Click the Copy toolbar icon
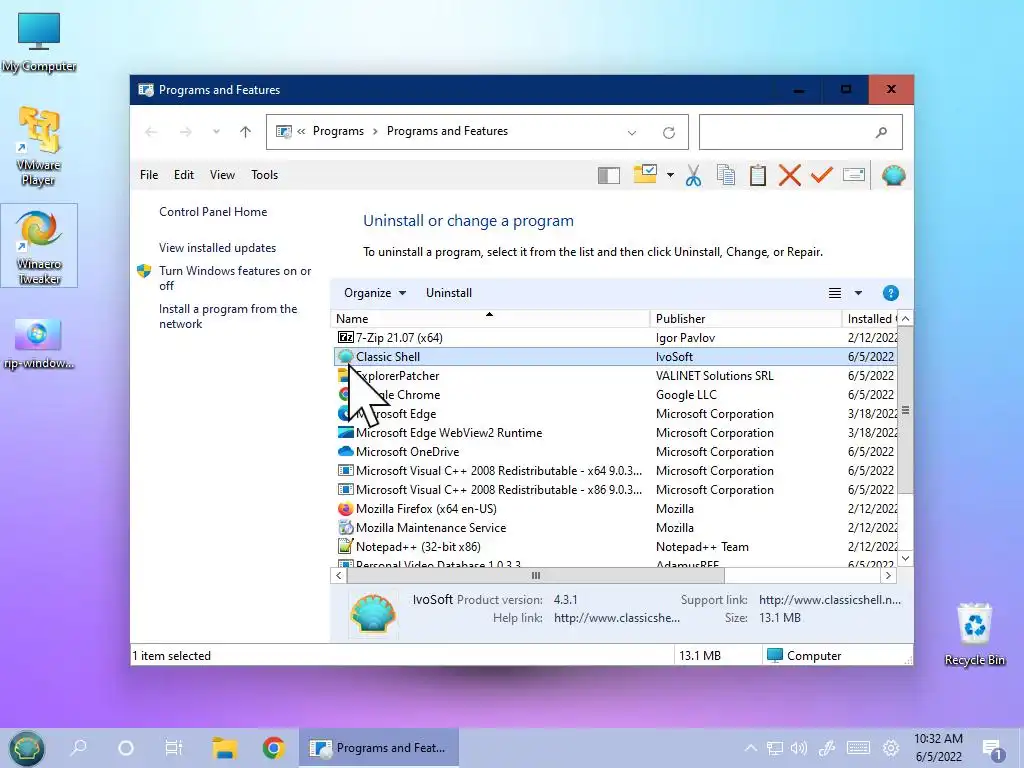The image size is (1024, 768). point(726,175)
